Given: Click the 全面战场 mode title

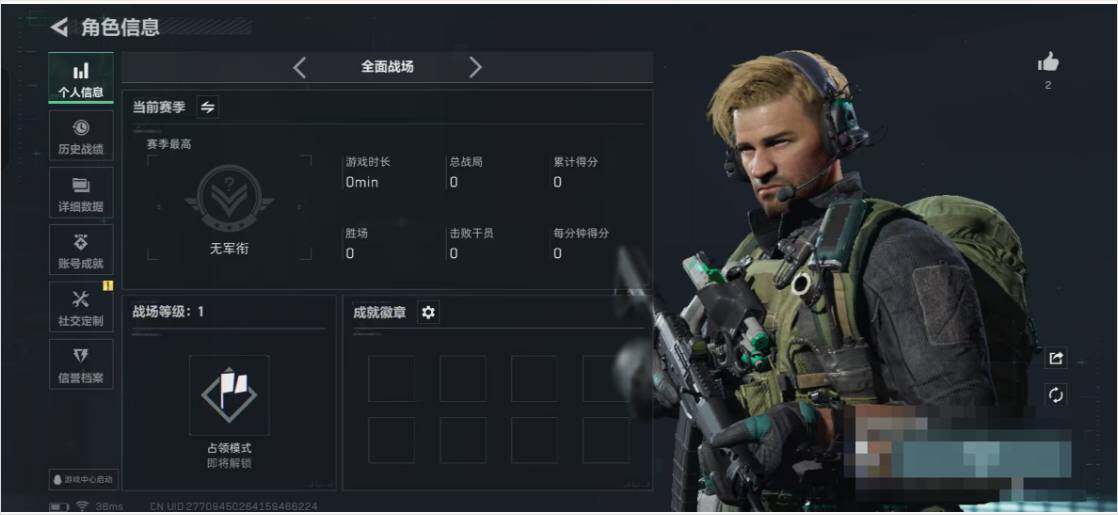Looking at the screenshot, I should [x=387, y=67].
